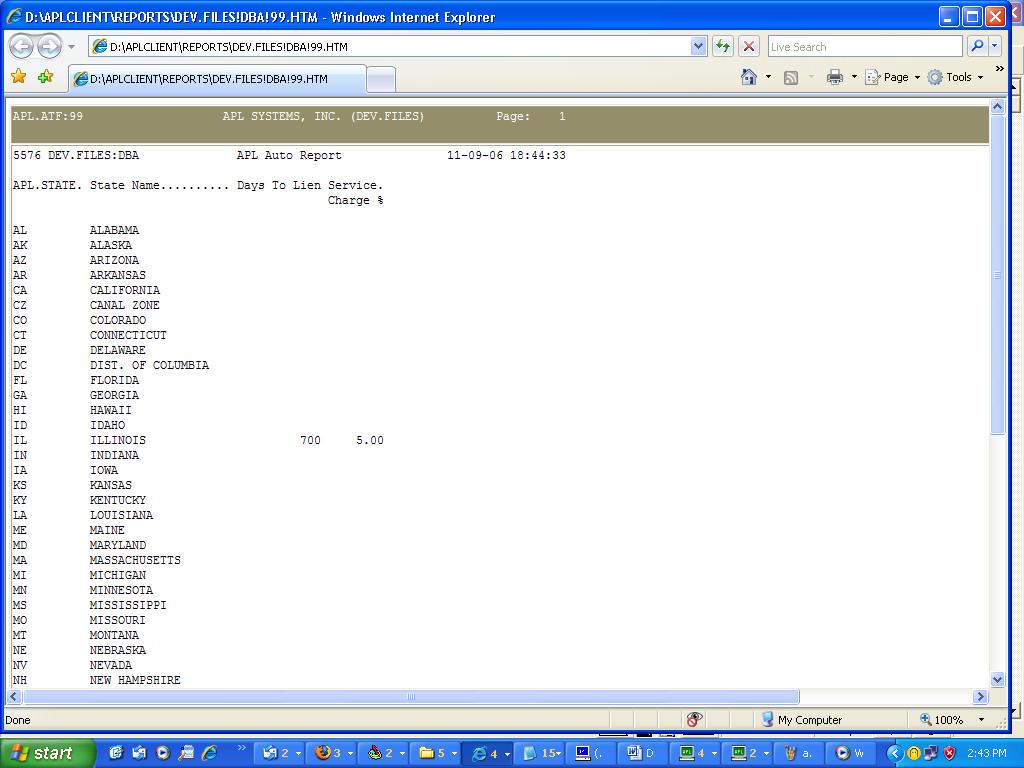The height and width of the screenshot is (768, 1024).
Task: Open the APL taskbar group with 4 windows
Action: tap(698, 753)
